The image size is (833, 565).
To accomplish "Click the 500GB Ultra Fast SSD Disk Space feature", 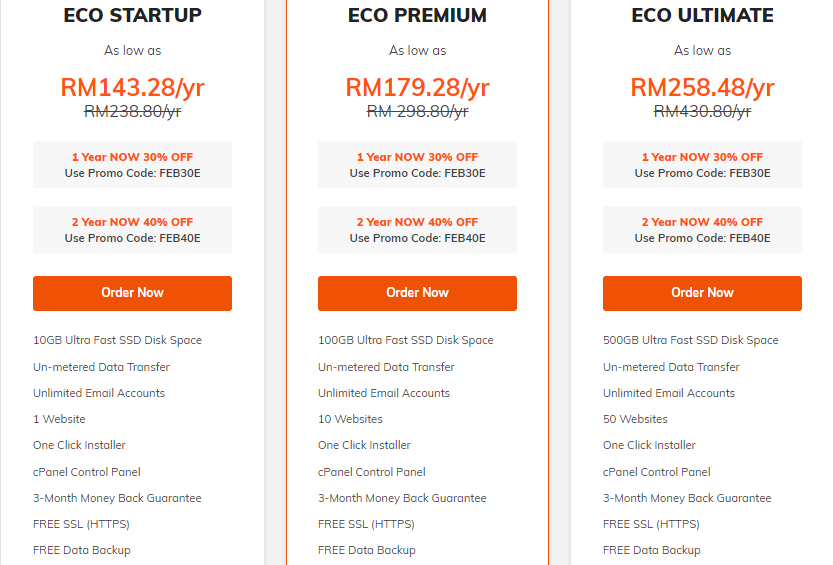I will pos(691,340).
